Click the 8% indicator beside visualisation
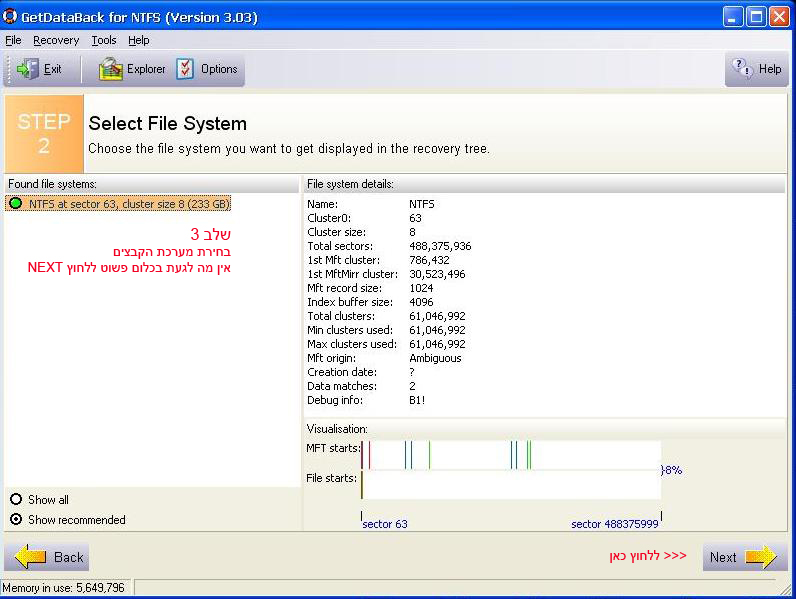Image resolution: width=796 pixels, height=599 pixels. (x=672, y=470)
